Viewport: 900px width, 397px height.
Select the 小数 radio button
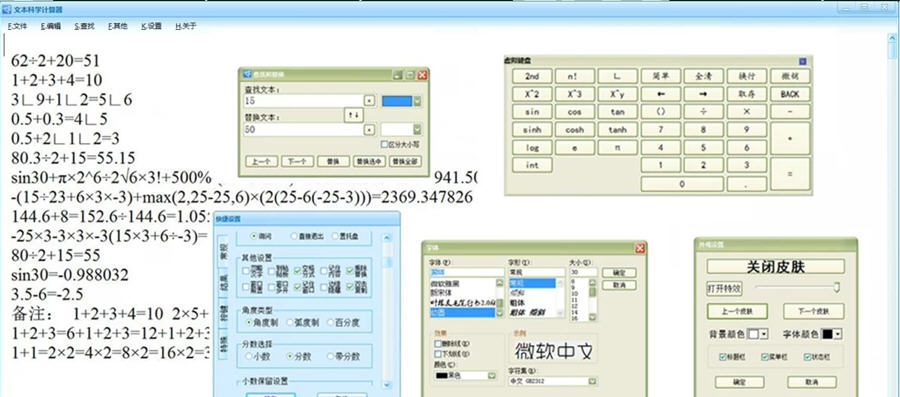pyautogui.click(x=249, y=356)
